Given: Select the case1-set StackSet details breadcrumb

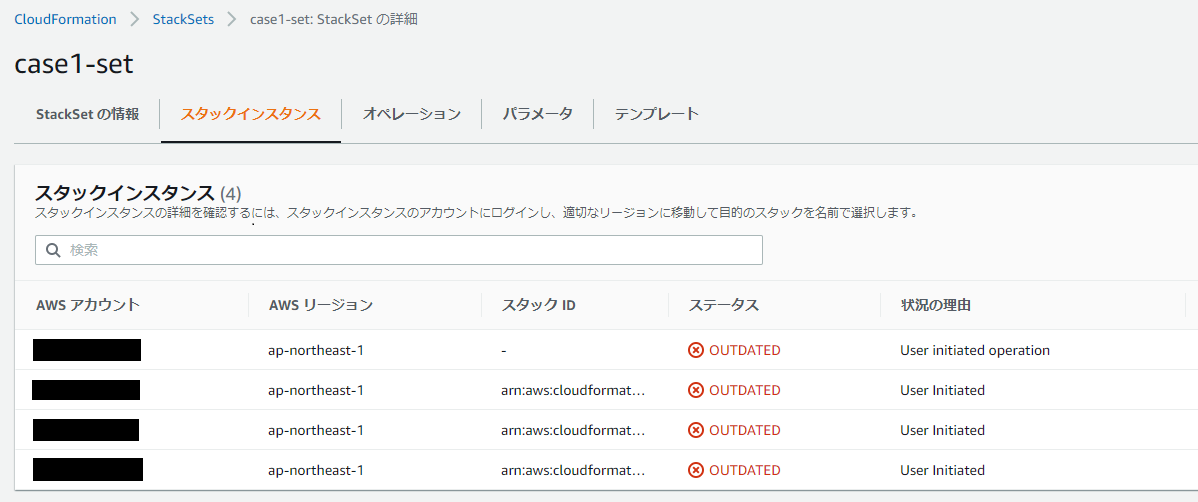Looking at the screenshot, I should click(x=334, y=19).
